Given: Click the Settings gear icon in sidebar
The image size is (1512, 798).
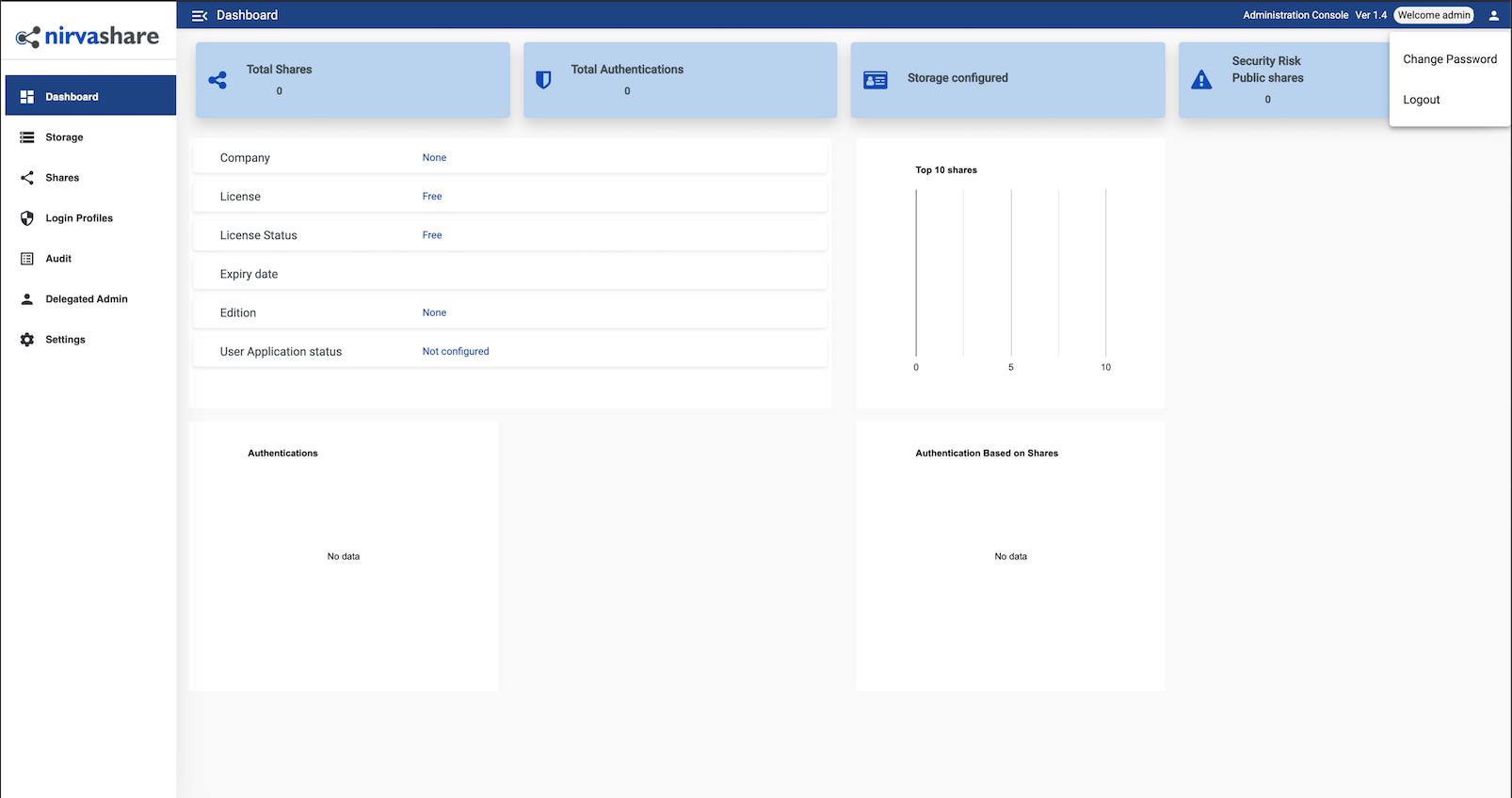Looking at the screenshot, I should click(x=27, y=340).
